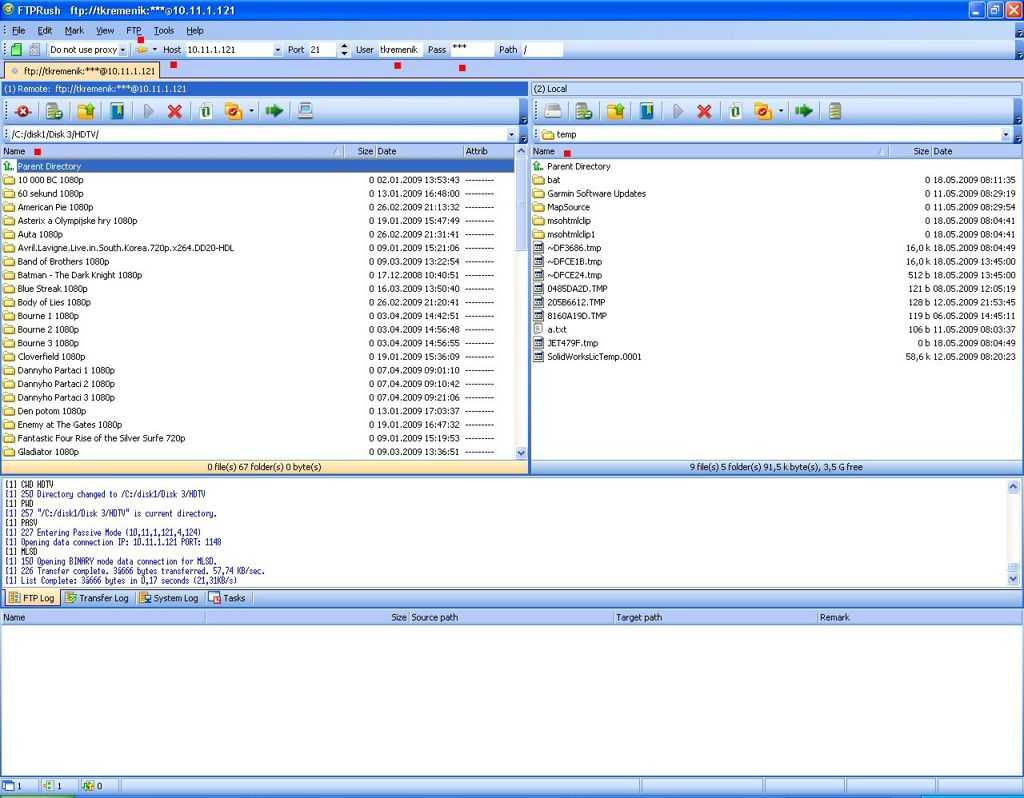Click the Remote toolbar folder with red check icon
The image size is (1024, 798).
(233, 112)
